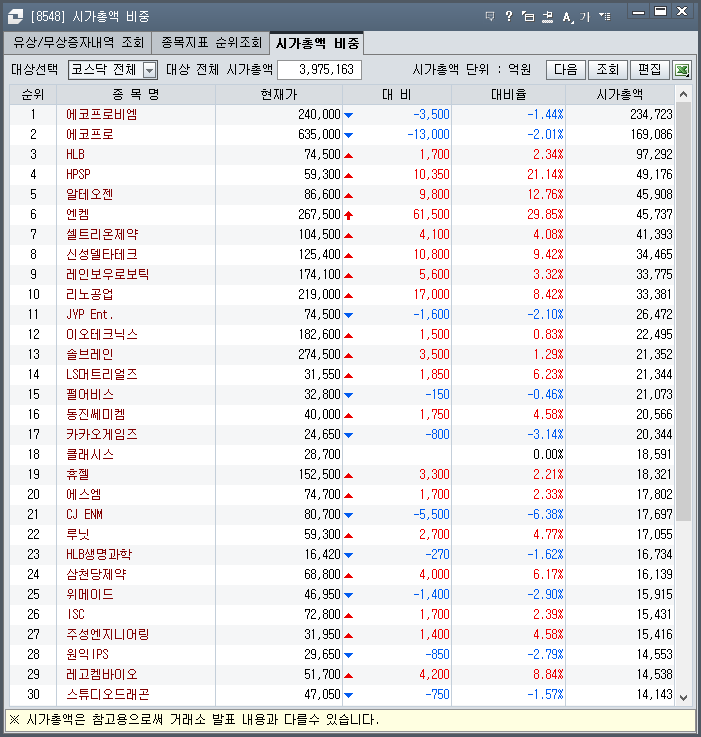Select stock HPSP
This screenshot has height=737, width=701.
tap(78, 174)
